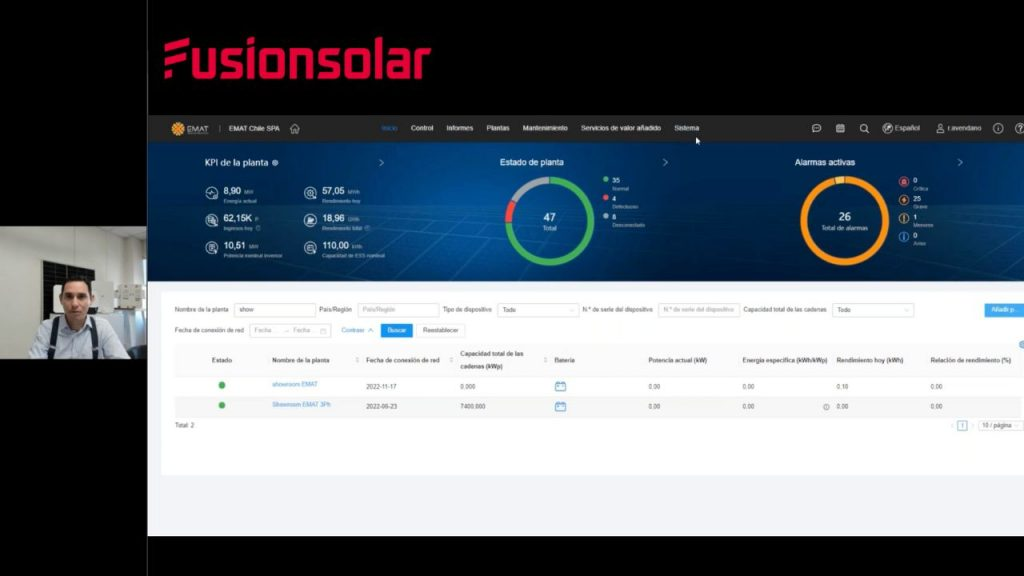Image resolution: width=1024 pixels, height=576 pixels.
Task: Click the 18,96 Rendimiento total KPI icon
Action: pyautogui.click(x=310, y=220)
